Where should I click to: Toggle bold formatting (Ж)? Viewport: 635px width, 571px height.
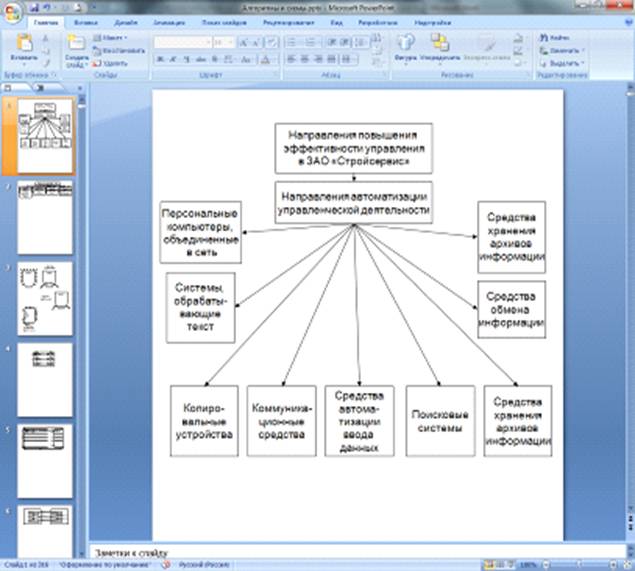(159, 59)
